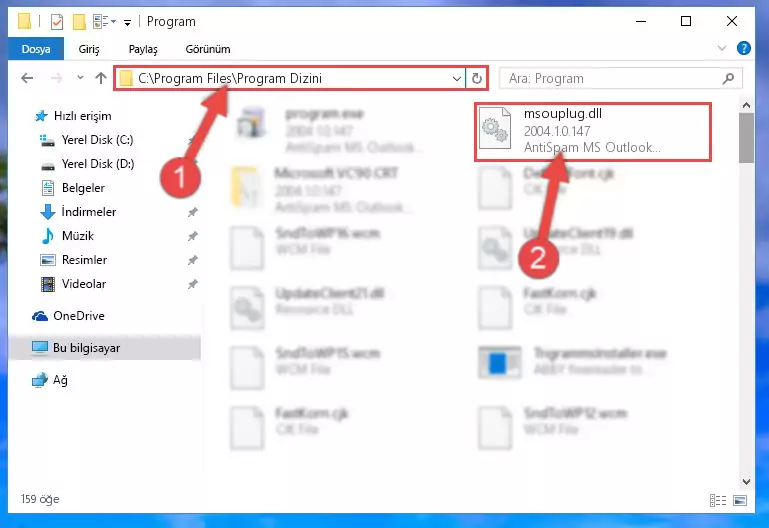Unpin İndirmeler using its pin icon

point(193,212)
